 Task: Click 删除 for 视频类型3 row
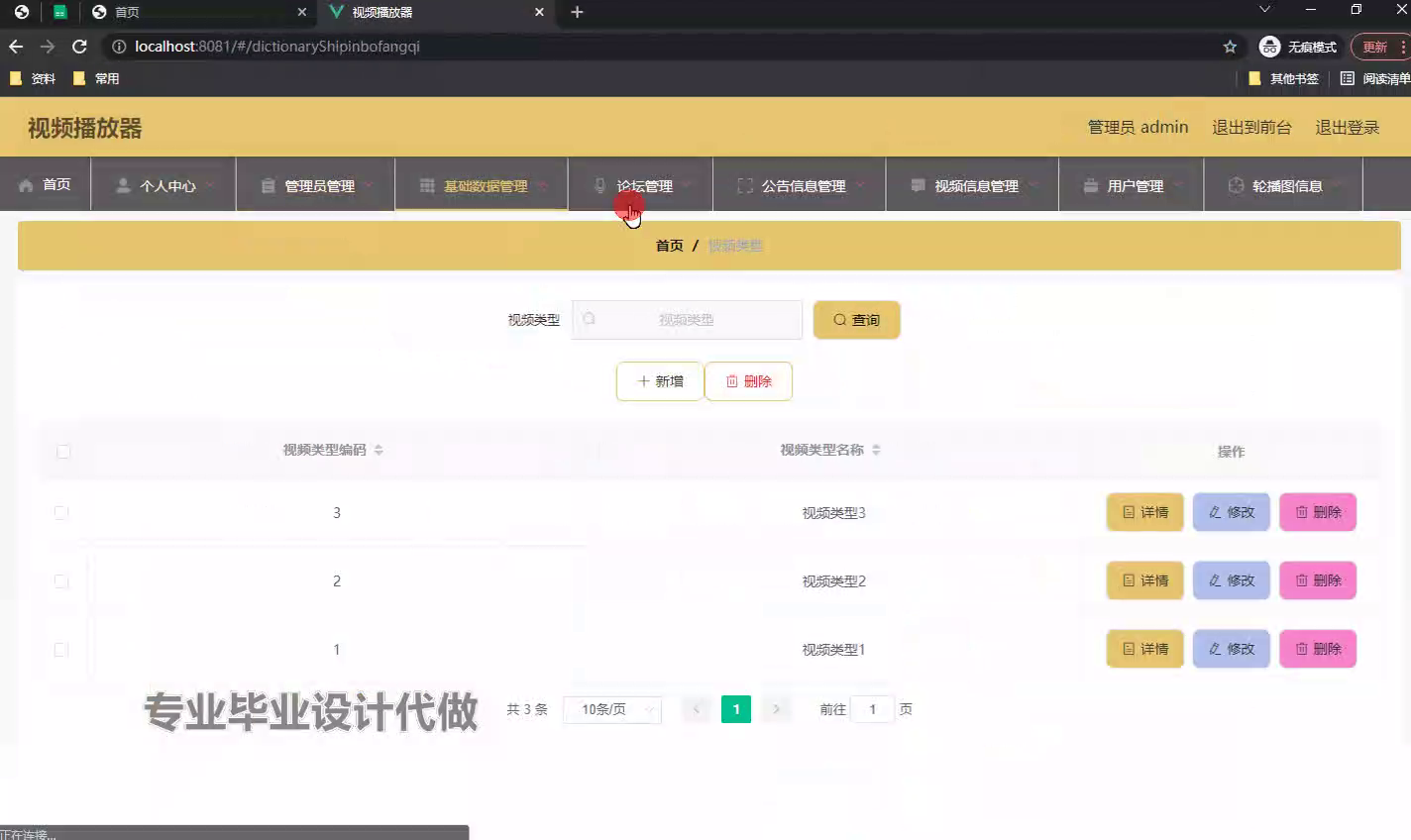tap(1317, 512)
